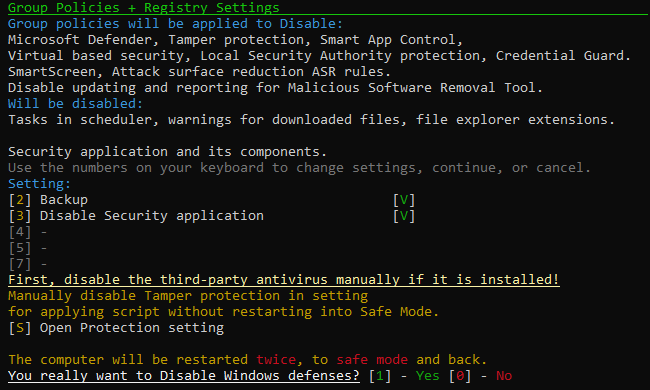Toggle the Disable Security application [V] checkmark
The width and height of the screenshot is (650, 390).
tap(404, 216)
